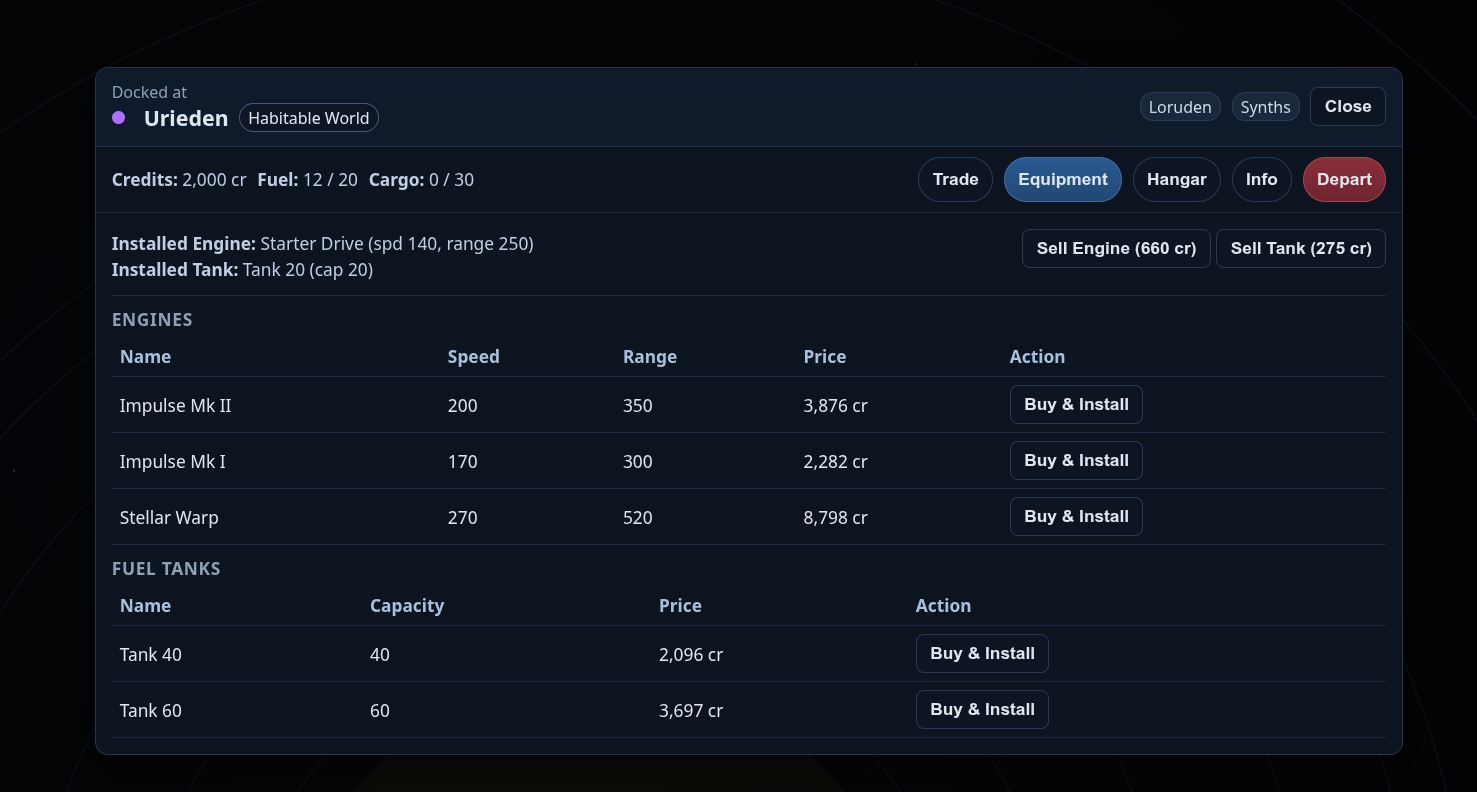Buy and install Tank 60

tap(982, 710)
